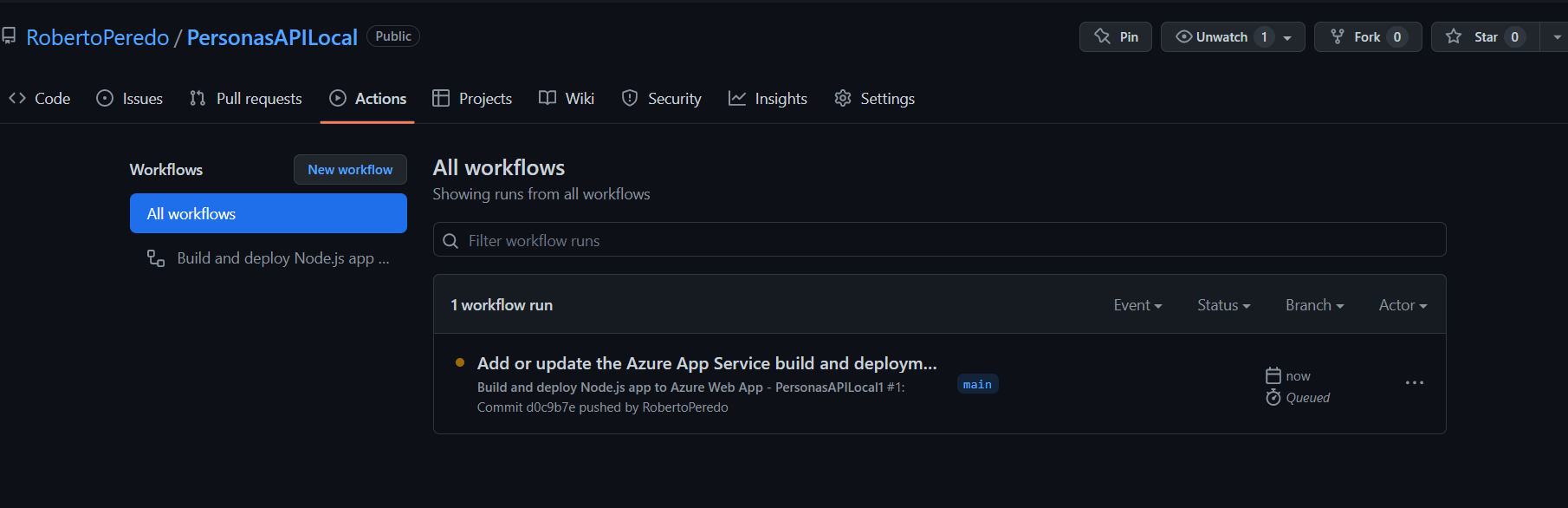Select the Actions tab
The image size is (1568, 508).
367,99
